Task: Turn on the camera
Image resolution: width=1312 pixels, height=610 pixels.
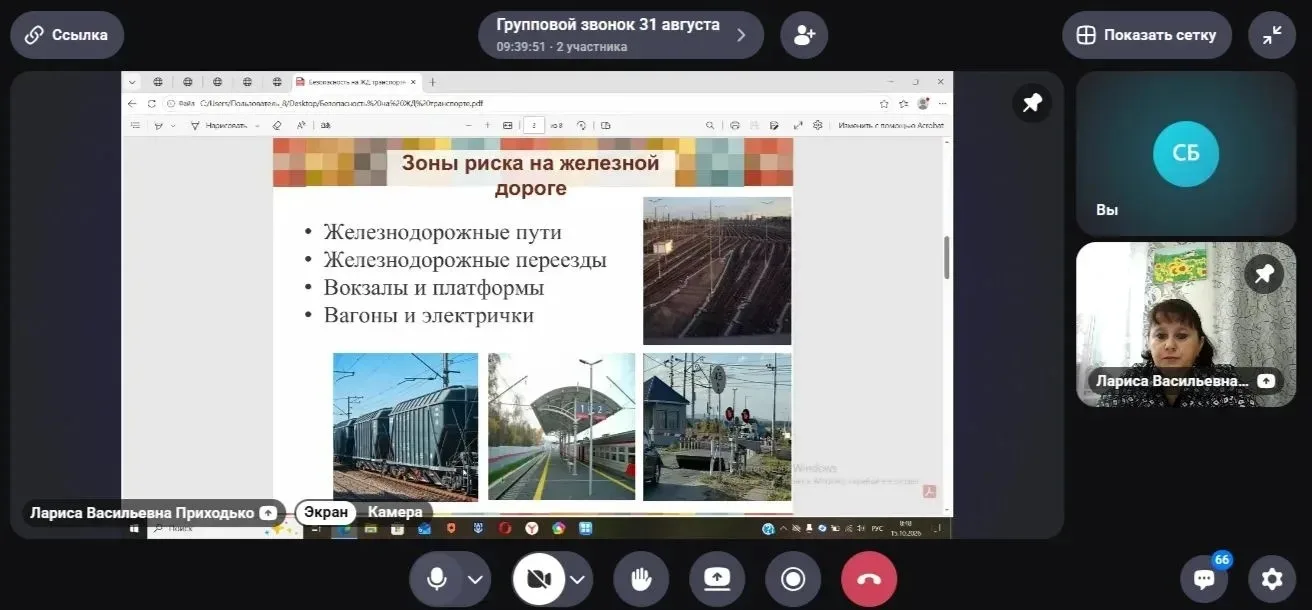Action: click(x=539, y=579)
